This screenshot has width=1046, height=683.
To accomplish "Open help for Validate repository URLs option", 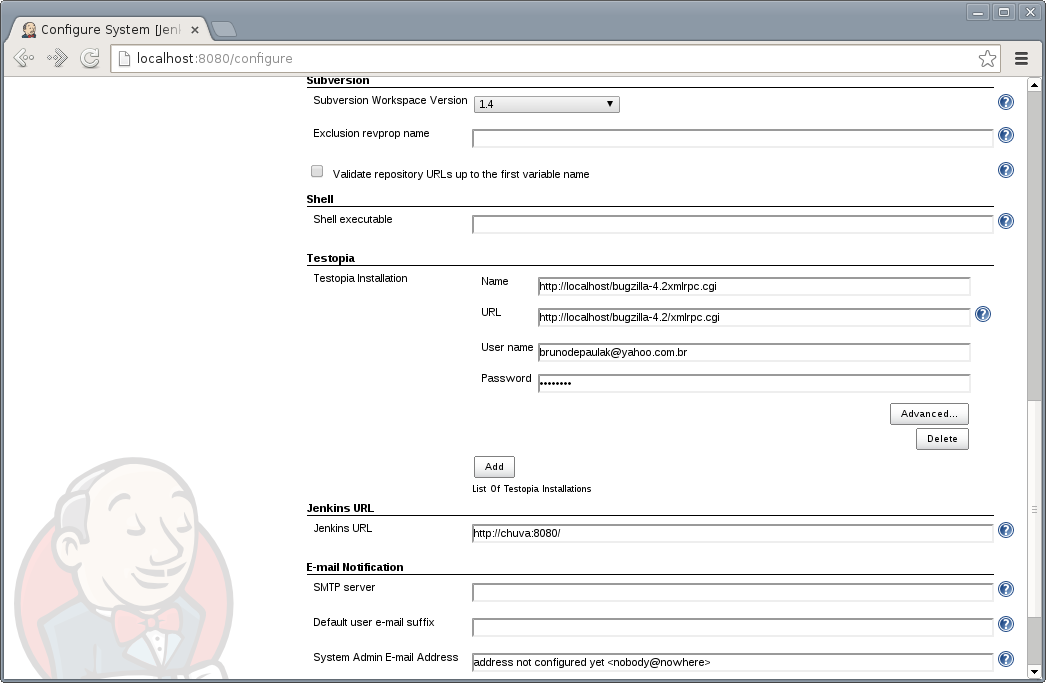I will (x=1005, y=170).
